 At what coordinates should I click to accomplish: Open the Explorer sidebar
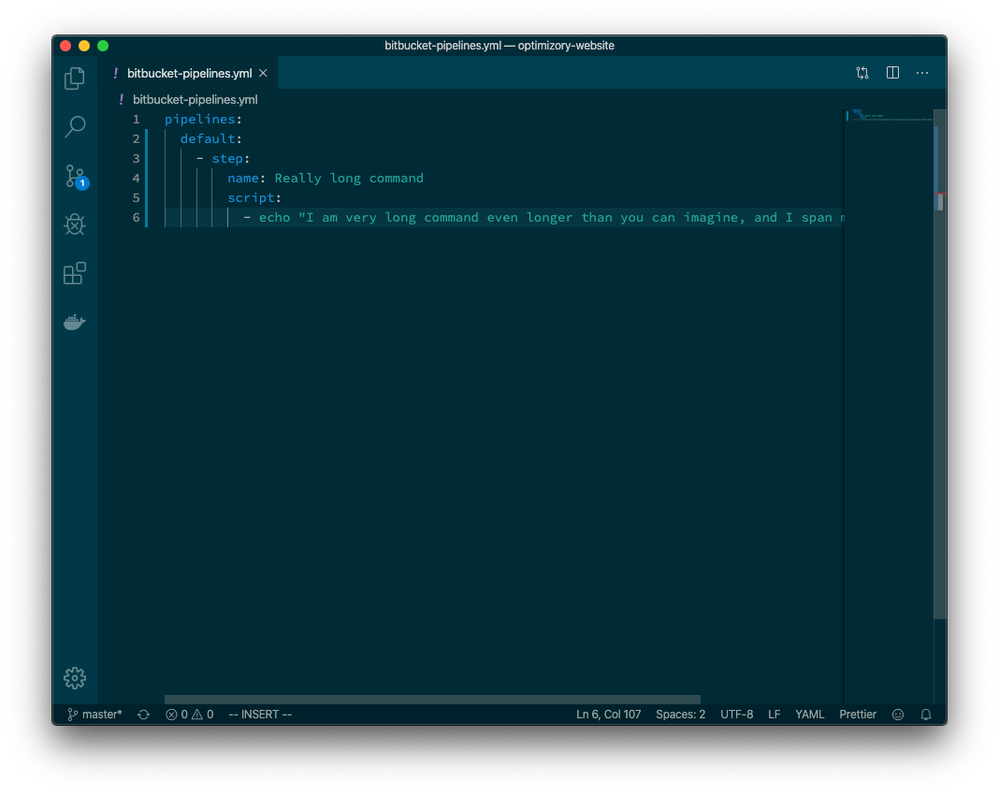pyautogui.click(x=74, y=77)
